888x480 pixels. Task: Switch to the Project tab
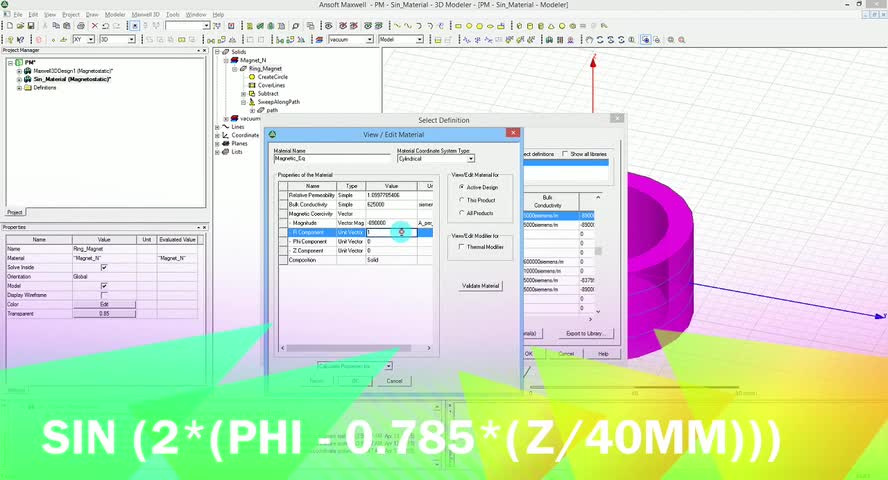pyautogui.click(x=15, y=212)
